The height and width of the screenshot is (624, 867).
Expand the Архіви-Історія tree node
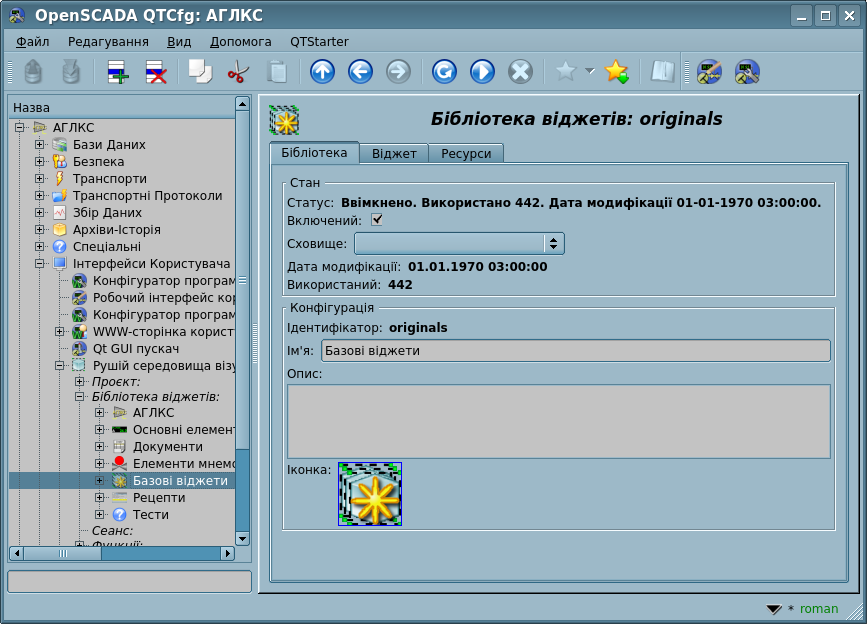click(x=39, y=230)
